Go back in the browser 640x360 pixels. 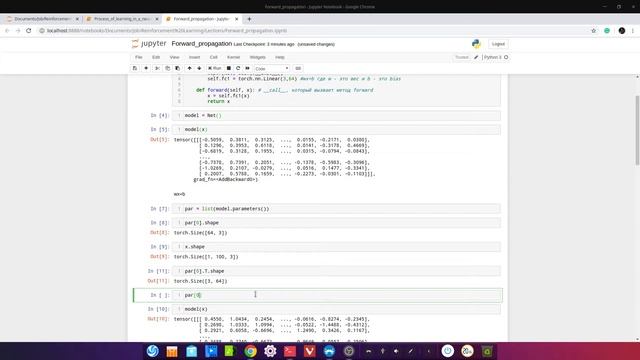(x=7, y=31)
